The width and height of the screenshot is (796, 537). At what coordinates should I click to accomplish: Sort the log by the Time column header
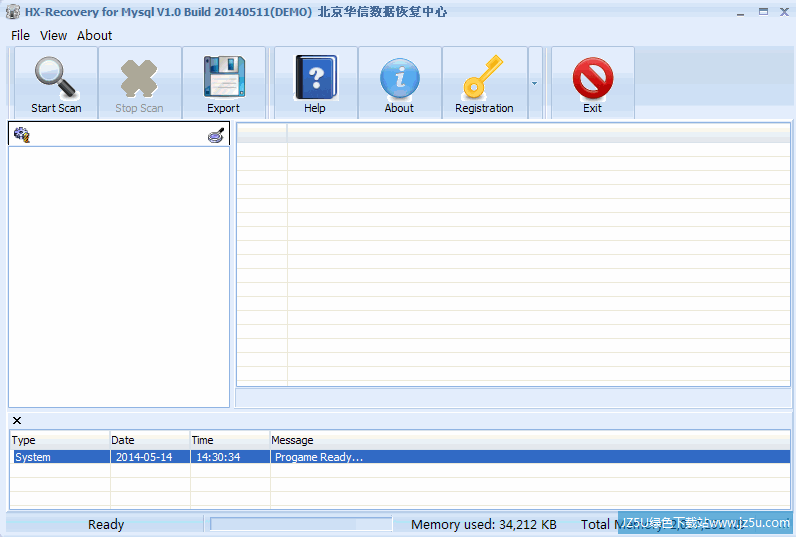(x=230, y=440)
